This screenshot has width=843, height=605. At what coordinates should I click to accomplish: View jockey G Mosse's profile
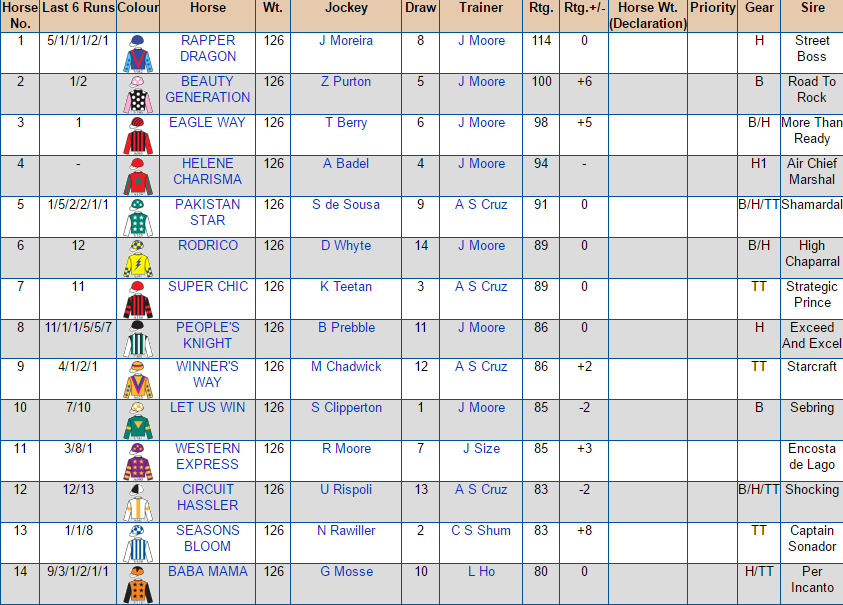[x=346, y=572]
